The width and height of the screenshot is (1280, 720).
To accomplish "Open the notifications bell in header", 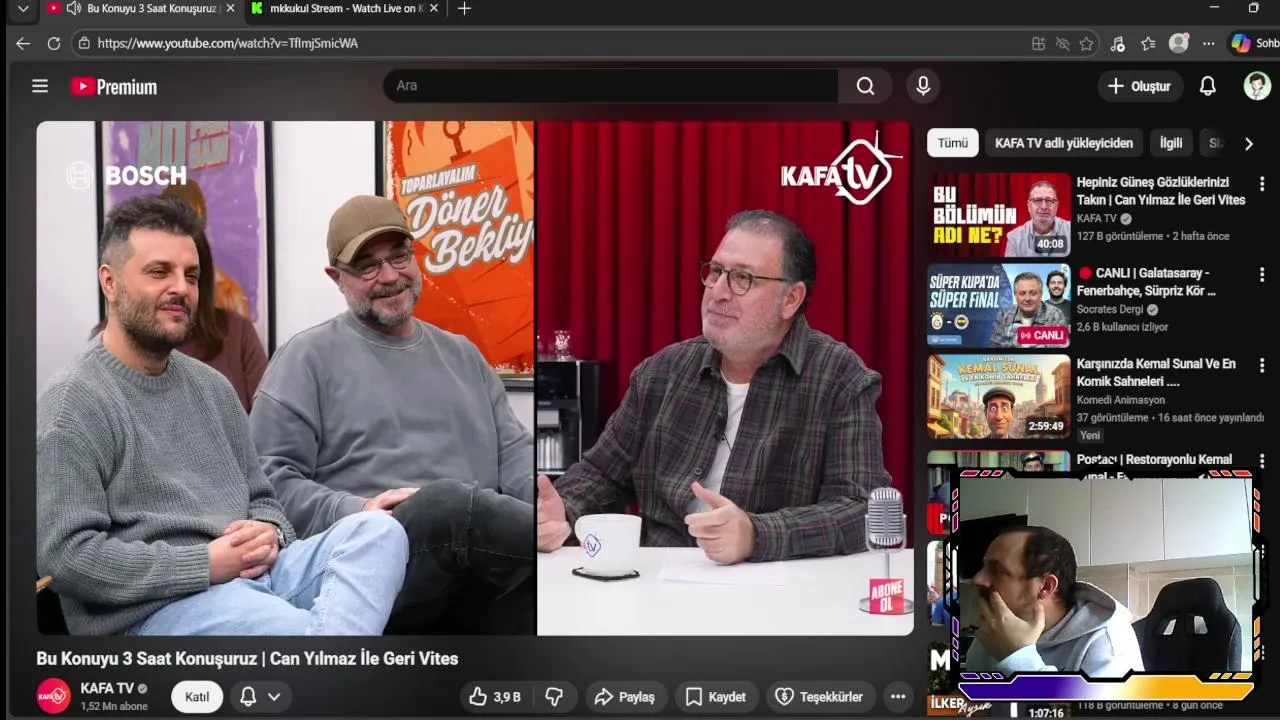I will 1208,86.
